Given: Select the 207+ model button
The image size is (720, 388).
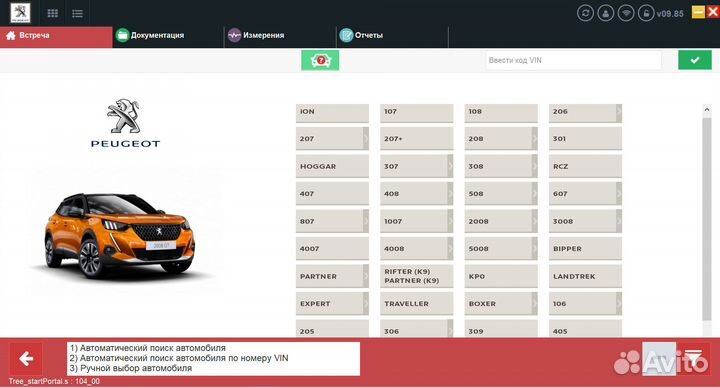Looking at the screenshot, I should point(416,139).
